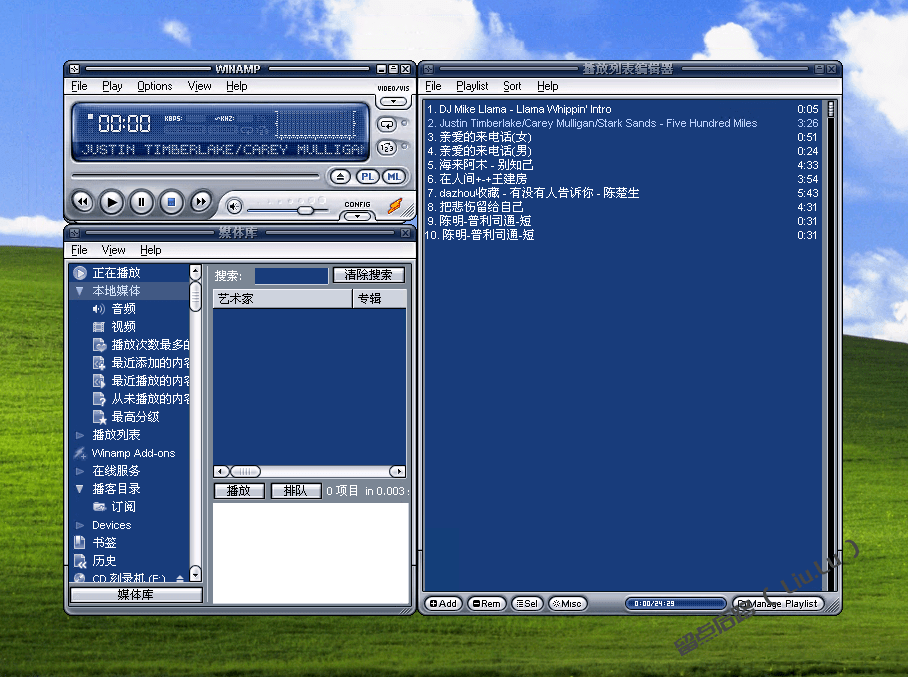Image resolution: width=908 pixels, height=677 pixels.
Task: Open the Winamp File menu
Action: (79, 86)
